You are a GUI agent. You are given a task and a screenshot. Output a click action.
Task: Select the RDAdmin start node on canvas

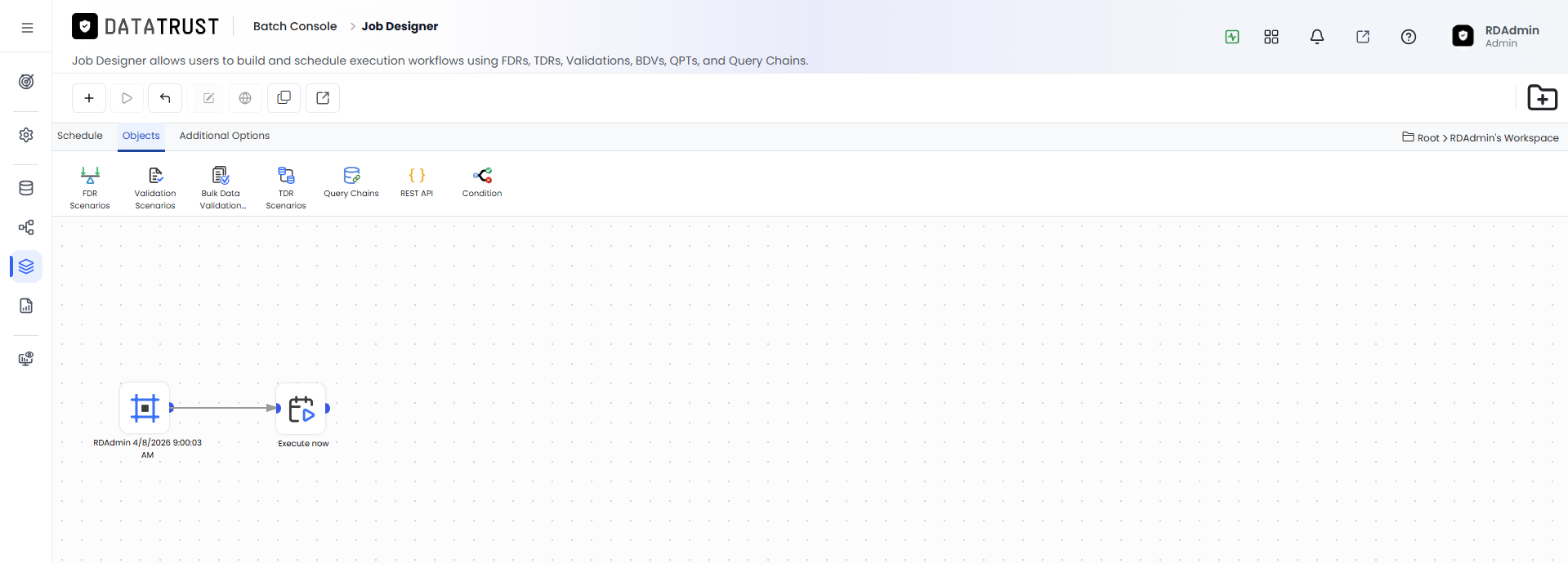145,407
